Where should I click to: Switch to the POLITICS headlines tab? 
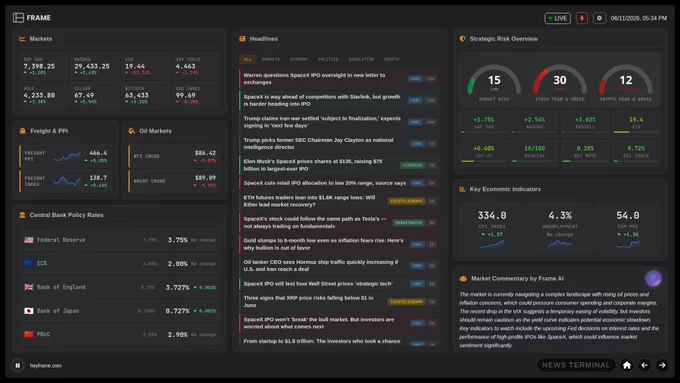328,59
